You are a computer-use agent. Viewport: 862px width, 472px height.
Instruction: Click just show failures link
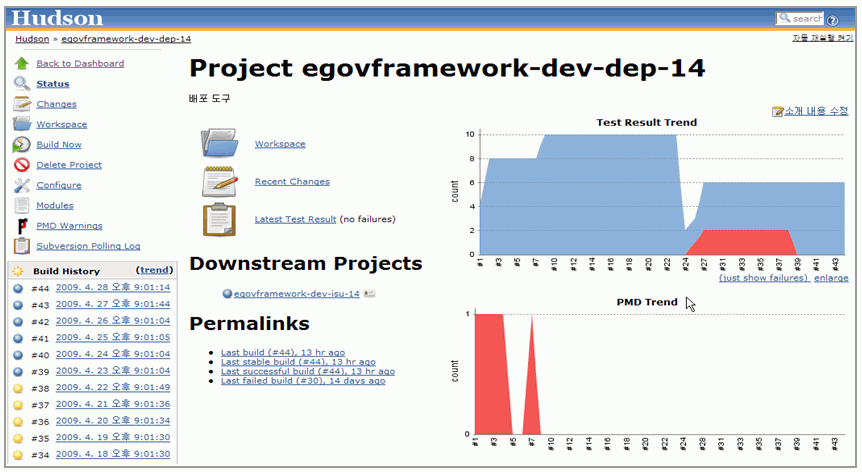click(764, 278)
